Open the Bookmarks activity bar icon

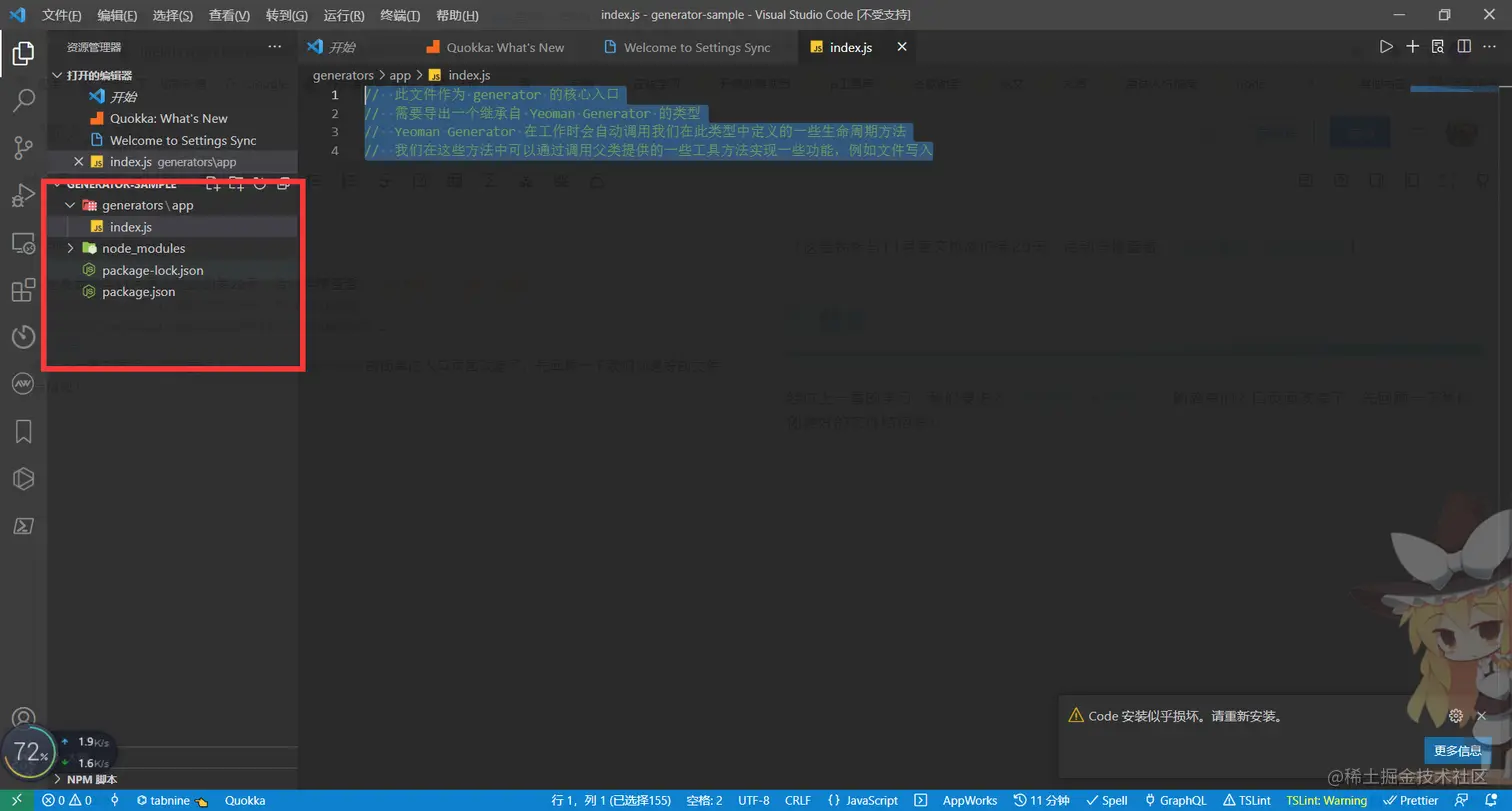coord(23,431)
